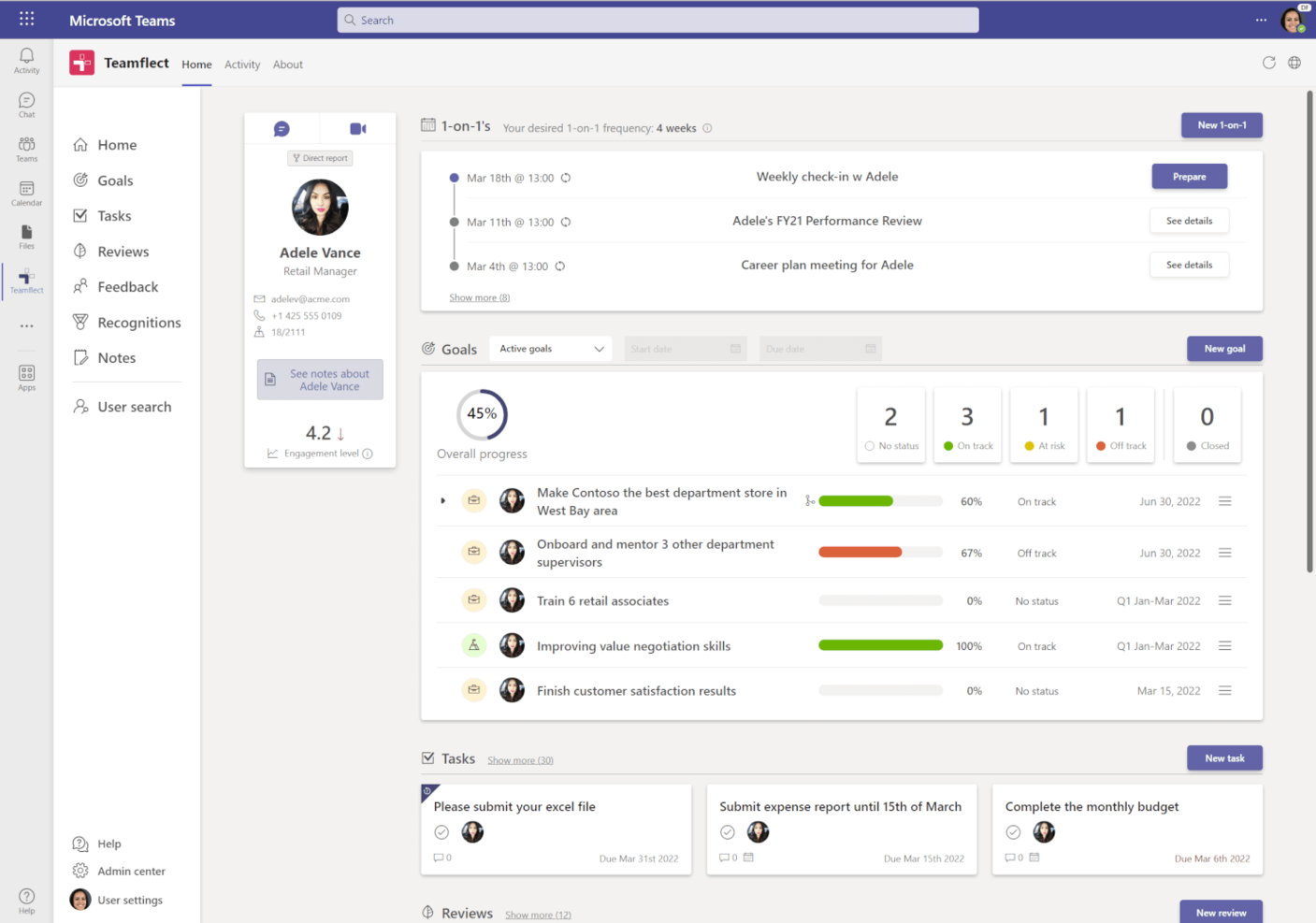This screenshot has width=1316, height=923.
Task: Filter goals by Off track card
Action: click(1121, 425)
